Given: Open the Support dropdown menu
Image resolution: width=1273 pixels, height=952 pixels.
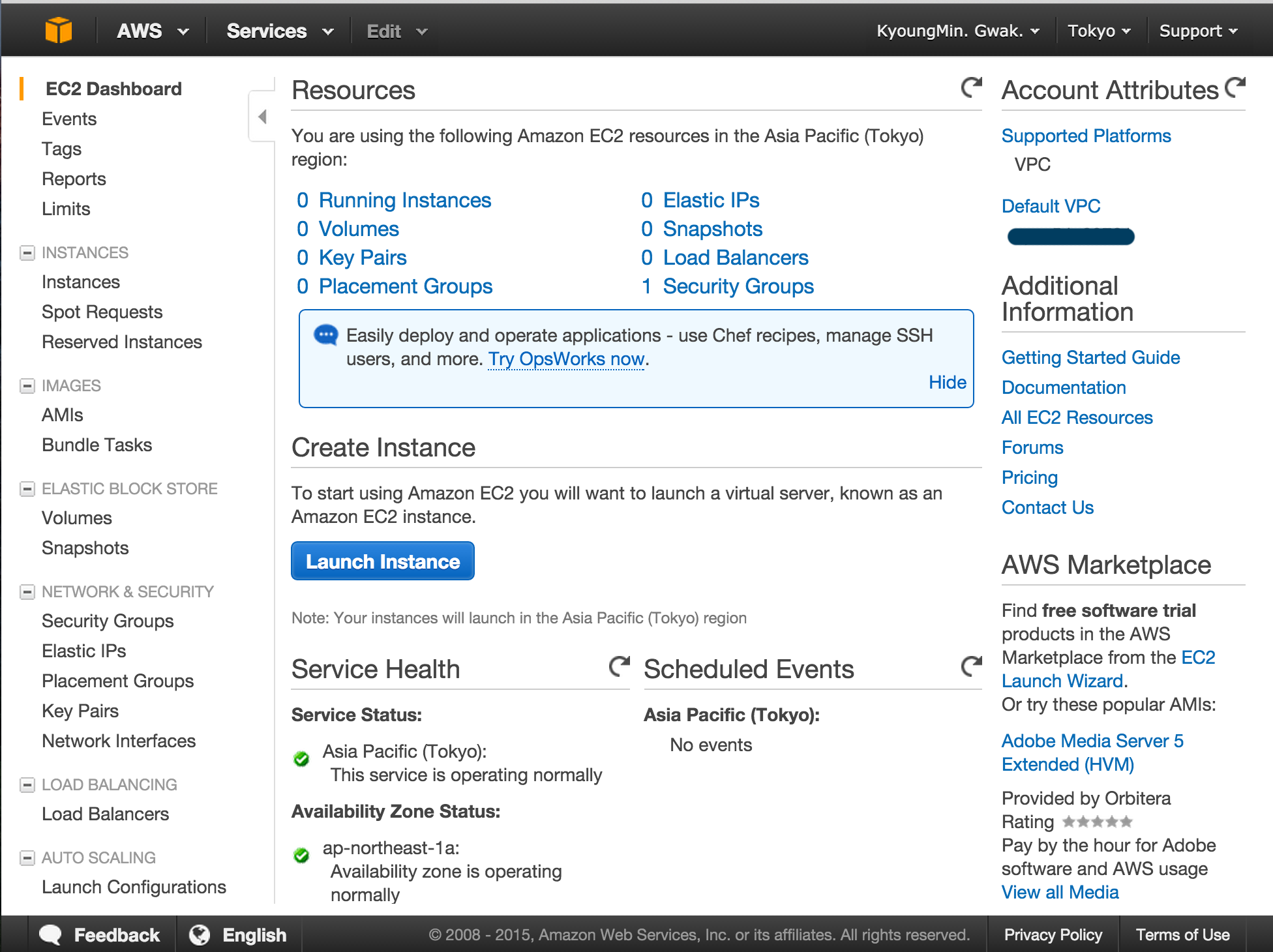Looking at the screenshot, I should point(1198,31).
